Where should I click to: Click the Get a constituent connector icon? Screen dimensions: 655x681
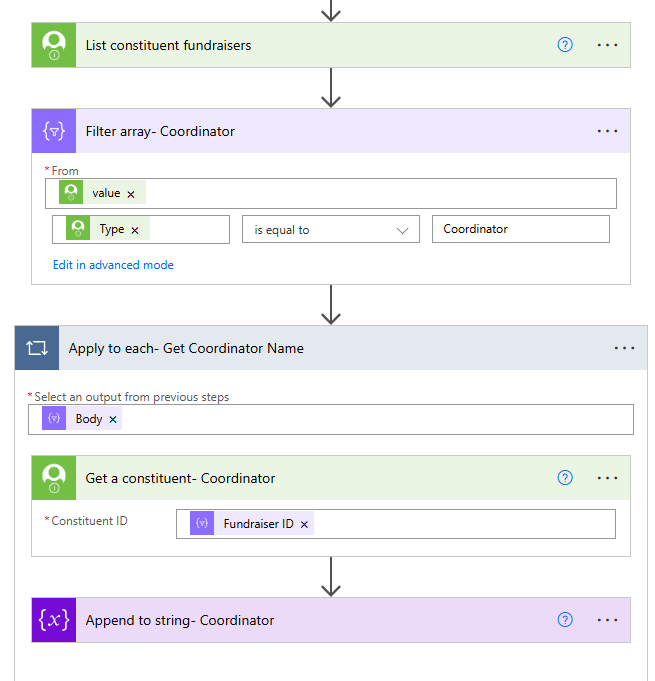pyautogui.click(x=54, y=478)
